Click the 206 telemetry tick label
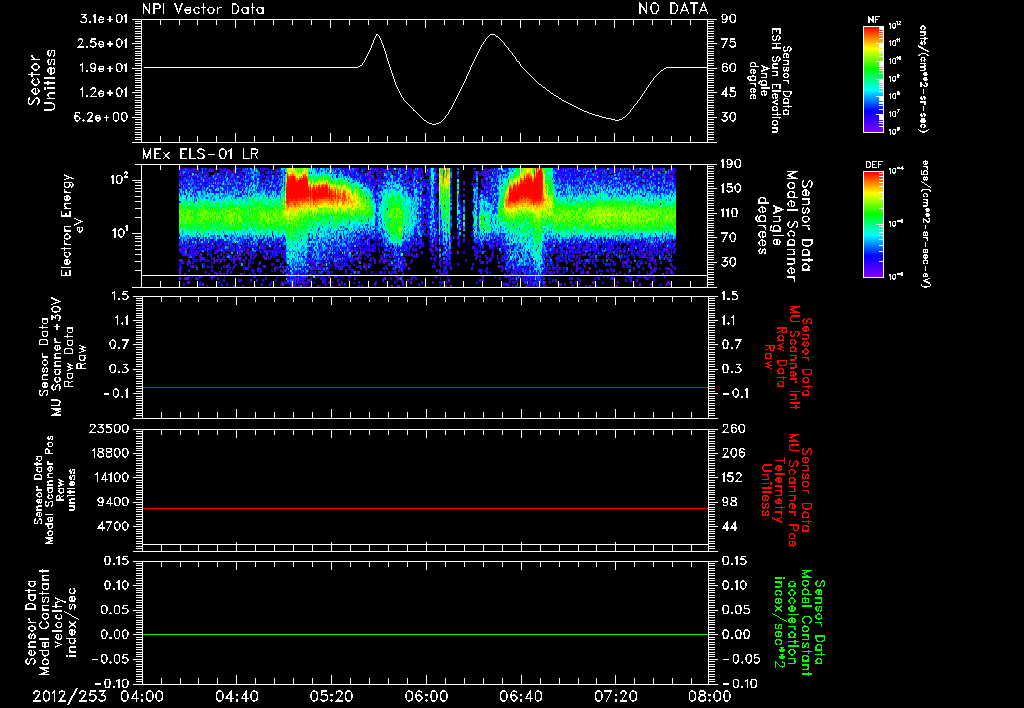The height and width of the screenshot is (708, 1024). [x=731, y=453]
